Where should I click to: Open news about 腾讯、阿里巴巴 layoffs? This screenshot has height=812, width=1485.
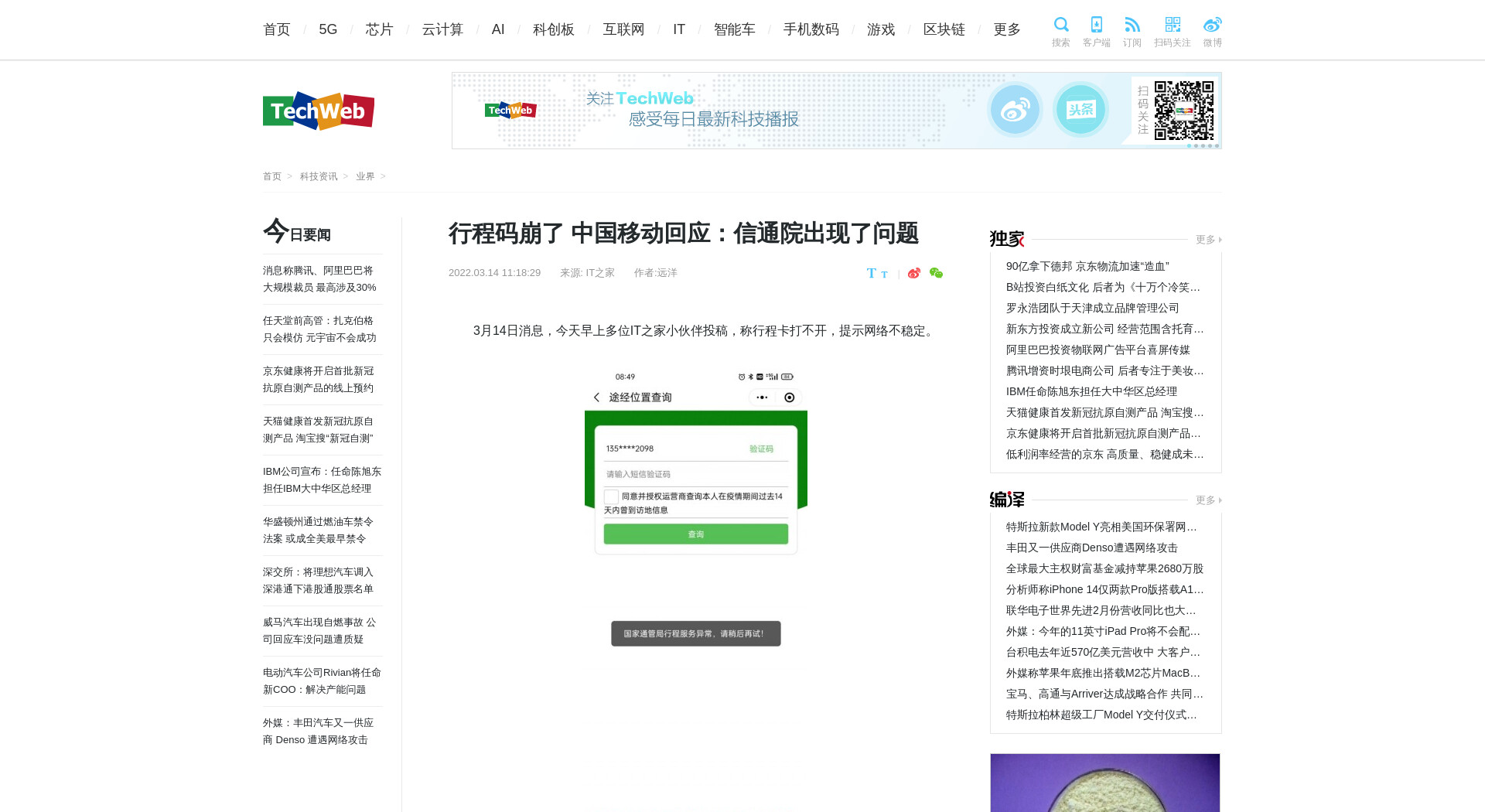click(319, 279)
